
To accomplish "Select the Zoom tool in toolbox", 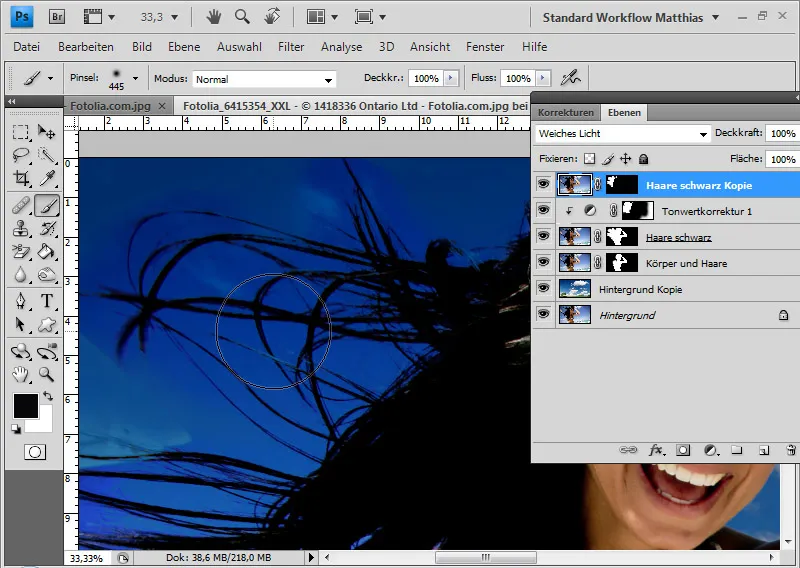I will tap(47, 375).
